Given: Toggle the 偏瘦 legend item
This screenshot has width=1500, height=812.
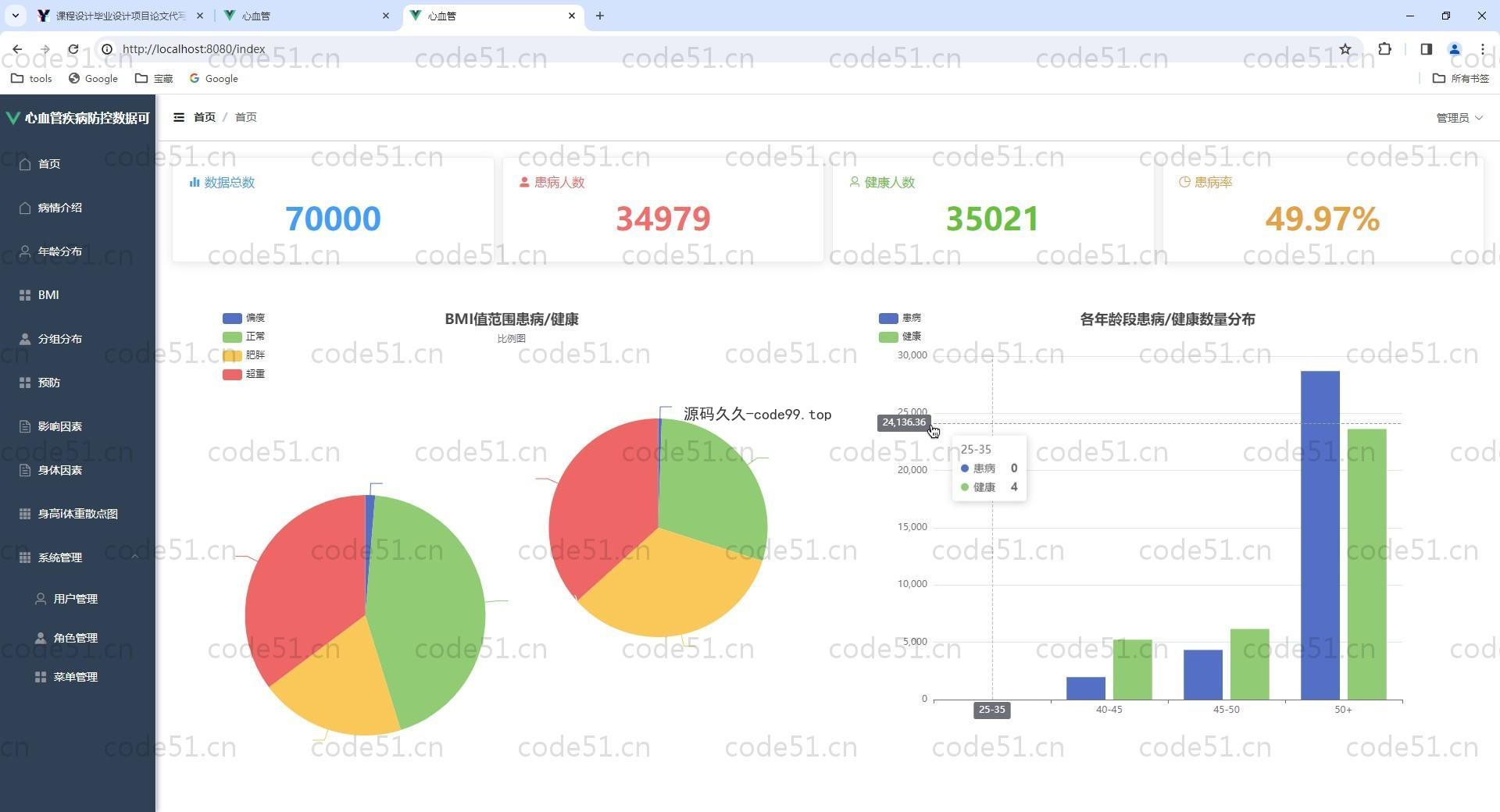Looking at the screenshot, I should 244,318.
